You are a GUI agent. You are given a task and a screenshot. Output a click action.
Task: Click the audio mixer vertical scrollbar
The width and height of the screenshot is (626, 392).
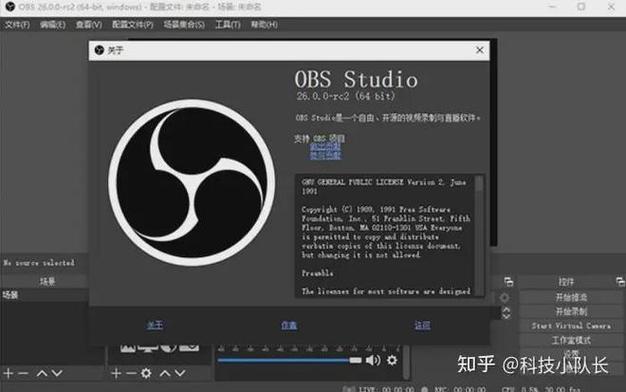(x=406, y=361)
